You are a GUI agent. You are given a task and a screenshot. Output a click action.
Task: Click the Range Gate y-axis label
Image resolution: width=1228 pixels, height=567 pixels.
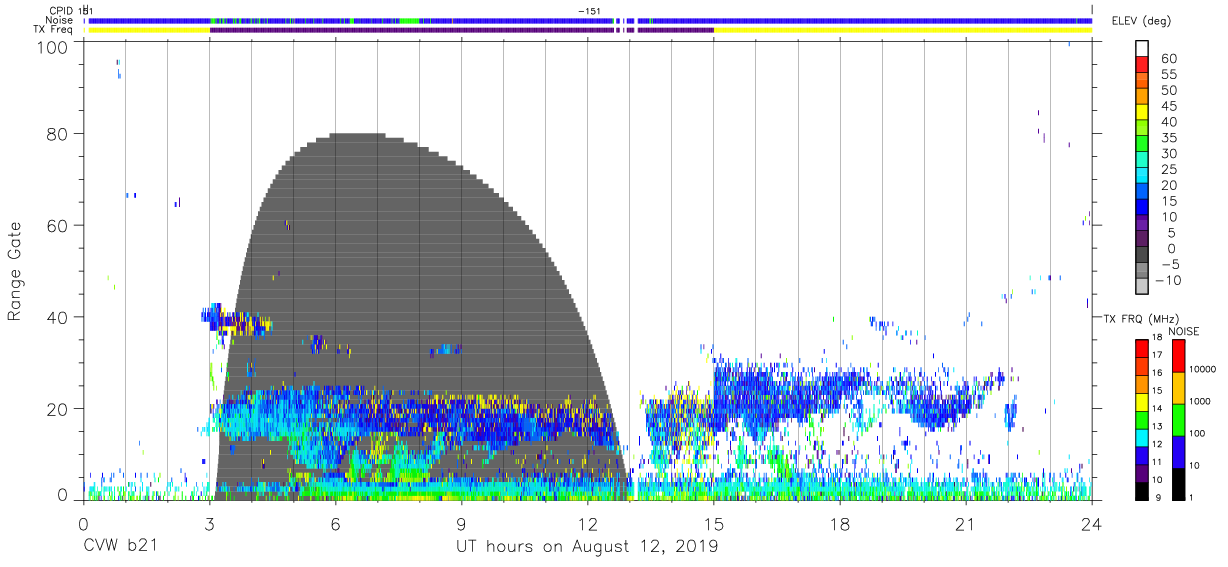pyautogui.click(x=15, y=272)
